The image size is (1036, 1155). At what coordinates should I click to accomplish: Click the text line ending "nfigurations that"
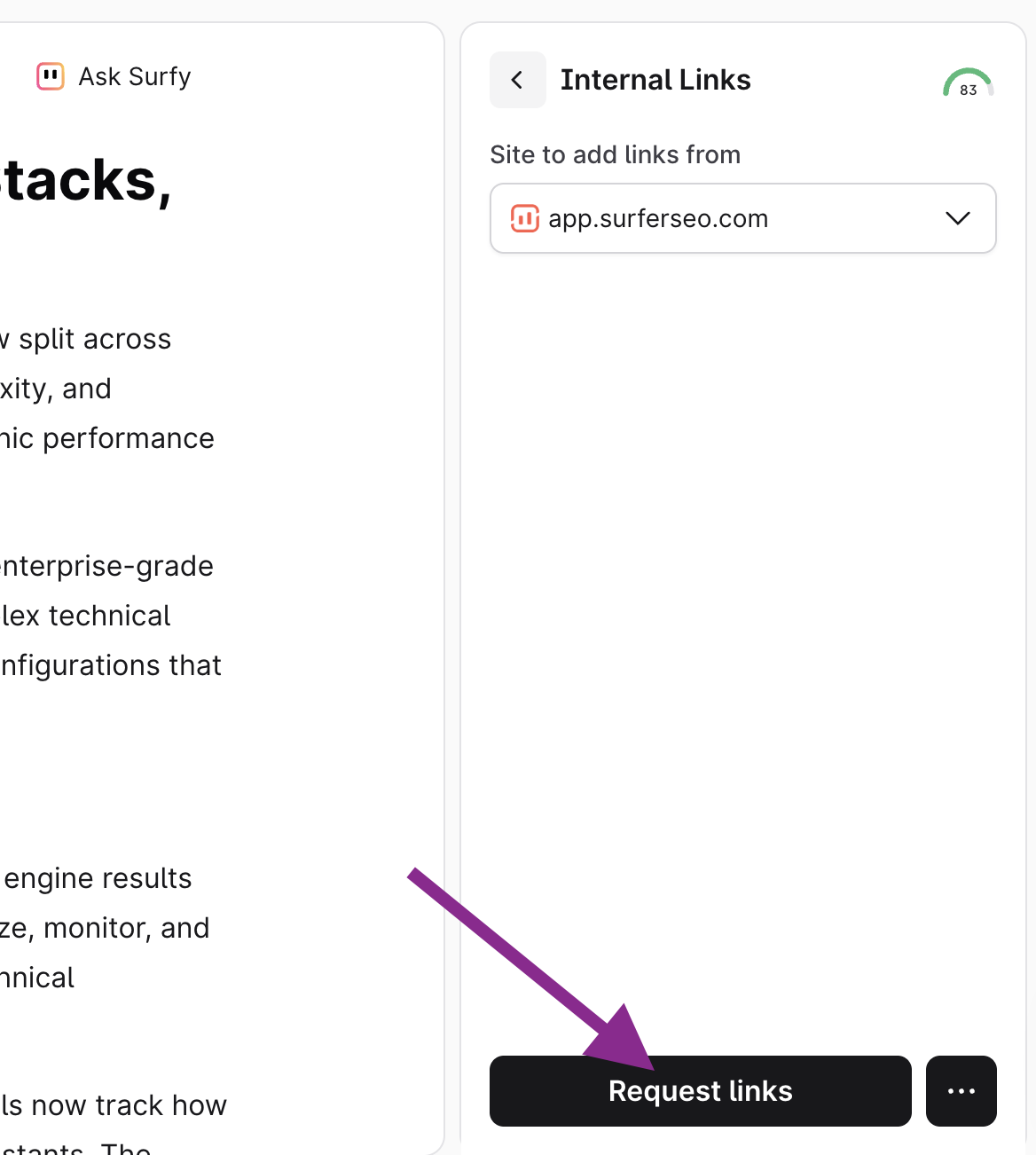(110, 665)
